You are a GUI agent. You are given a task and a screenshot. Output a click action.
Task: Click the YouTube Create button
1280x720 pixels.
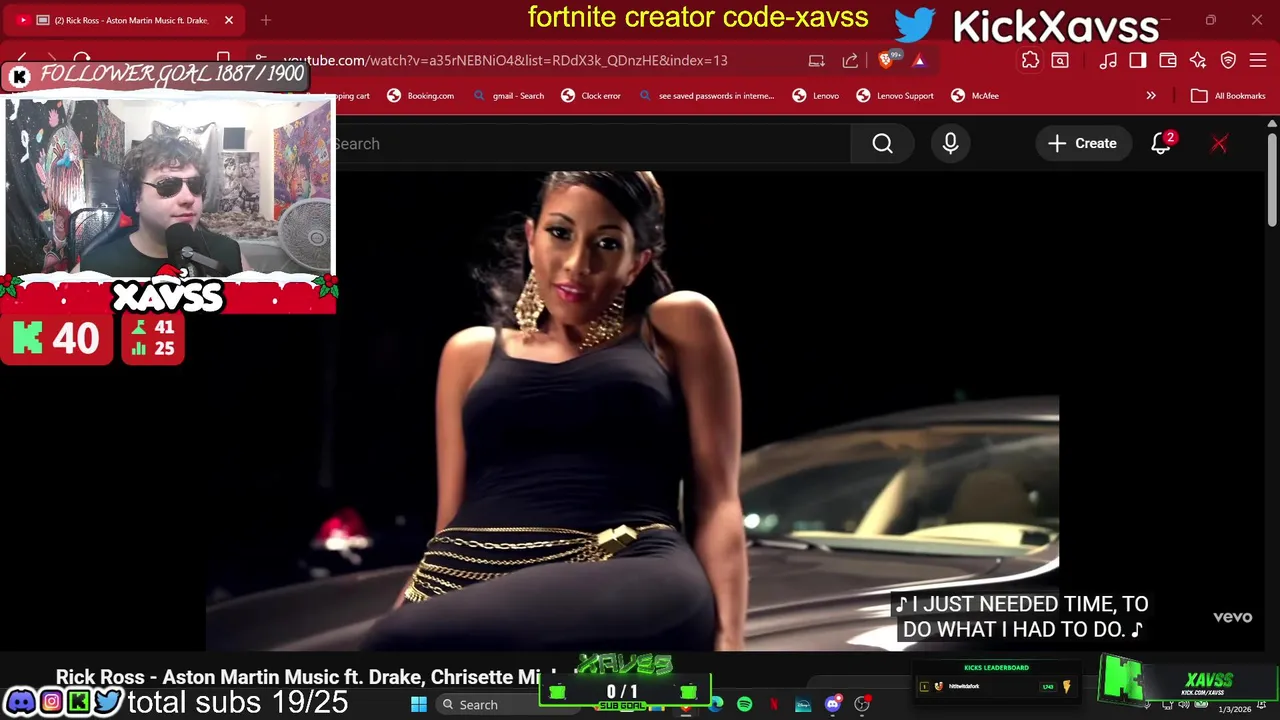[x=1082, y=144]
